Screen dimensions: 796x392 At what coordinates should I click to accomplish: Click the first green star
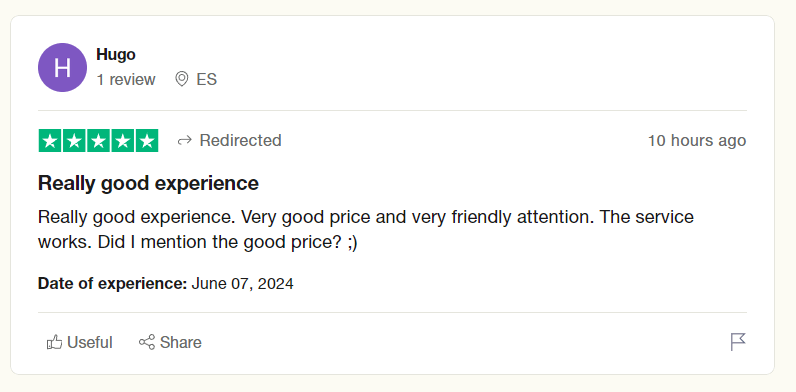50,141
